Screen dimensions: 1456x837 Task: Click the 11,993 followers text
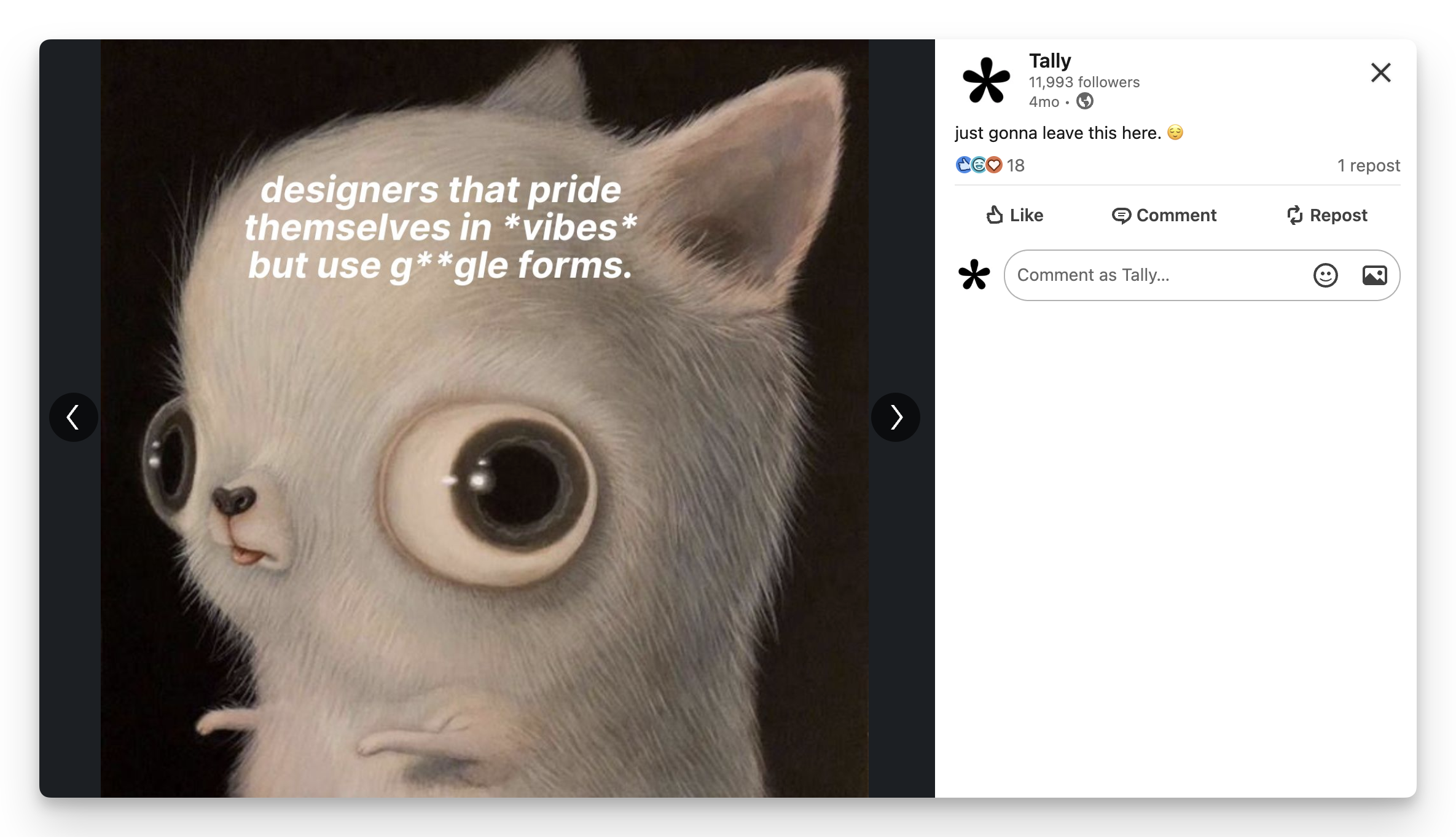pos(1084,82)
